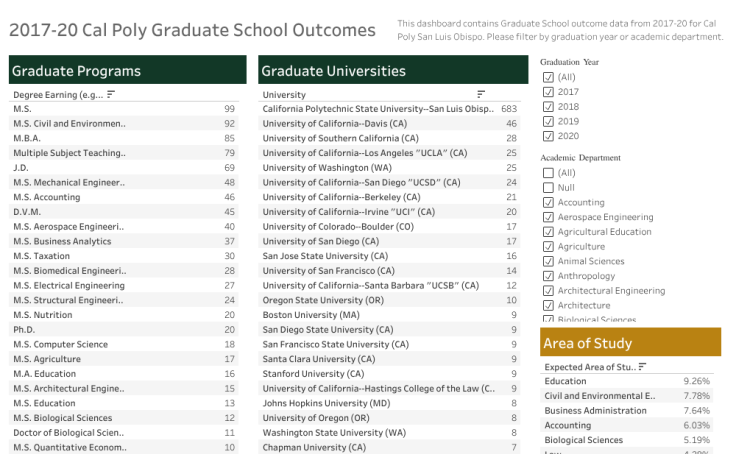Uncheck the 2019 graduation year filter

[x=547, y=121]
